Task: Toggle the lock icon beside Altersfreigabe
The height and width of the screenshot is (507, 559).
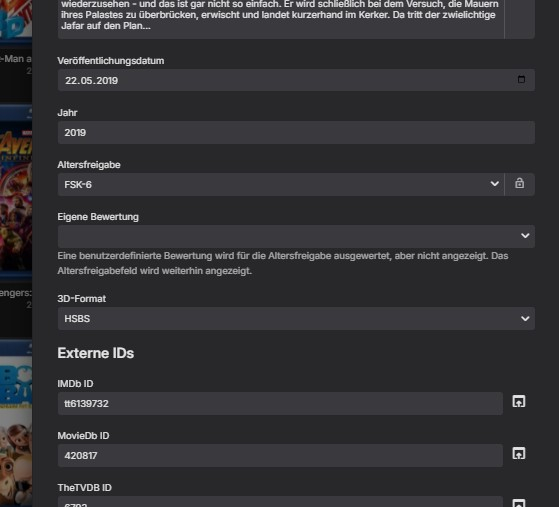Action: pyautogui.click(x=519, y=184)
